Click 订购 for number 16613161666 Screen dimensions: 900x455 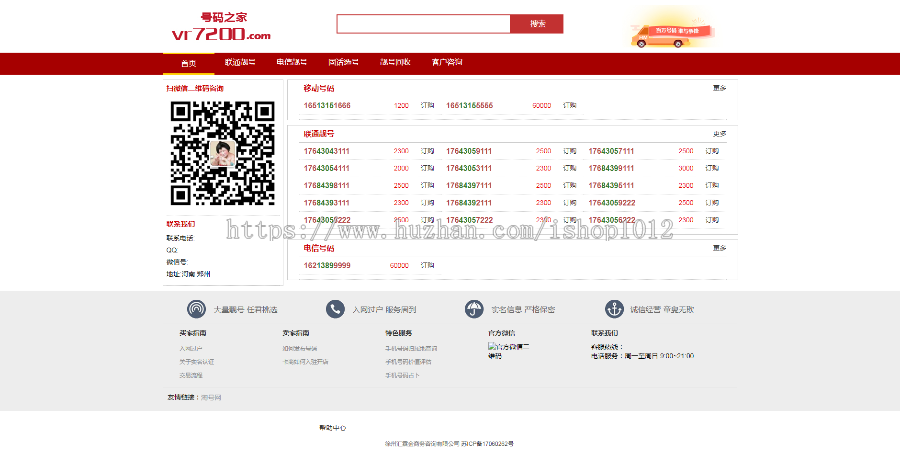[427, 106]
